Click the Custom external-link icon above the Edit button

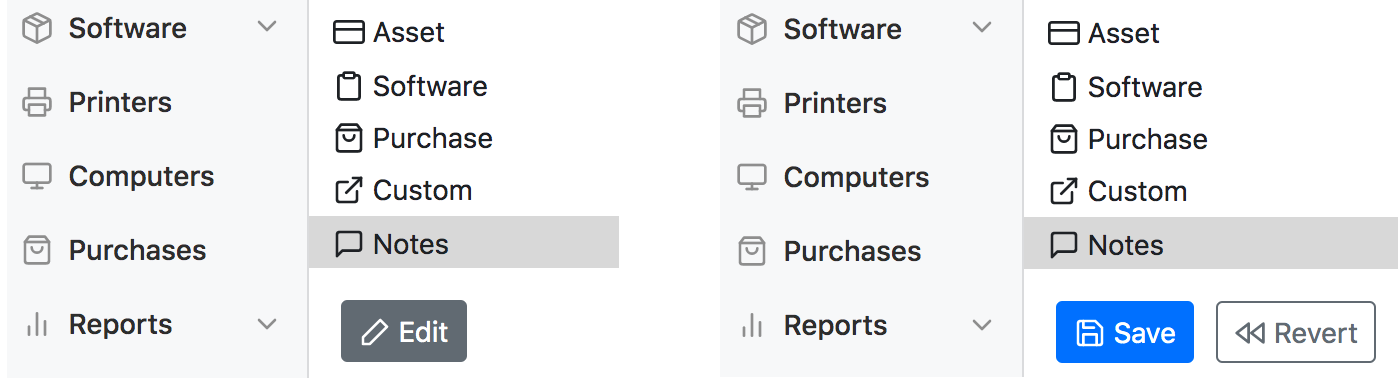[x=348, y=190]
